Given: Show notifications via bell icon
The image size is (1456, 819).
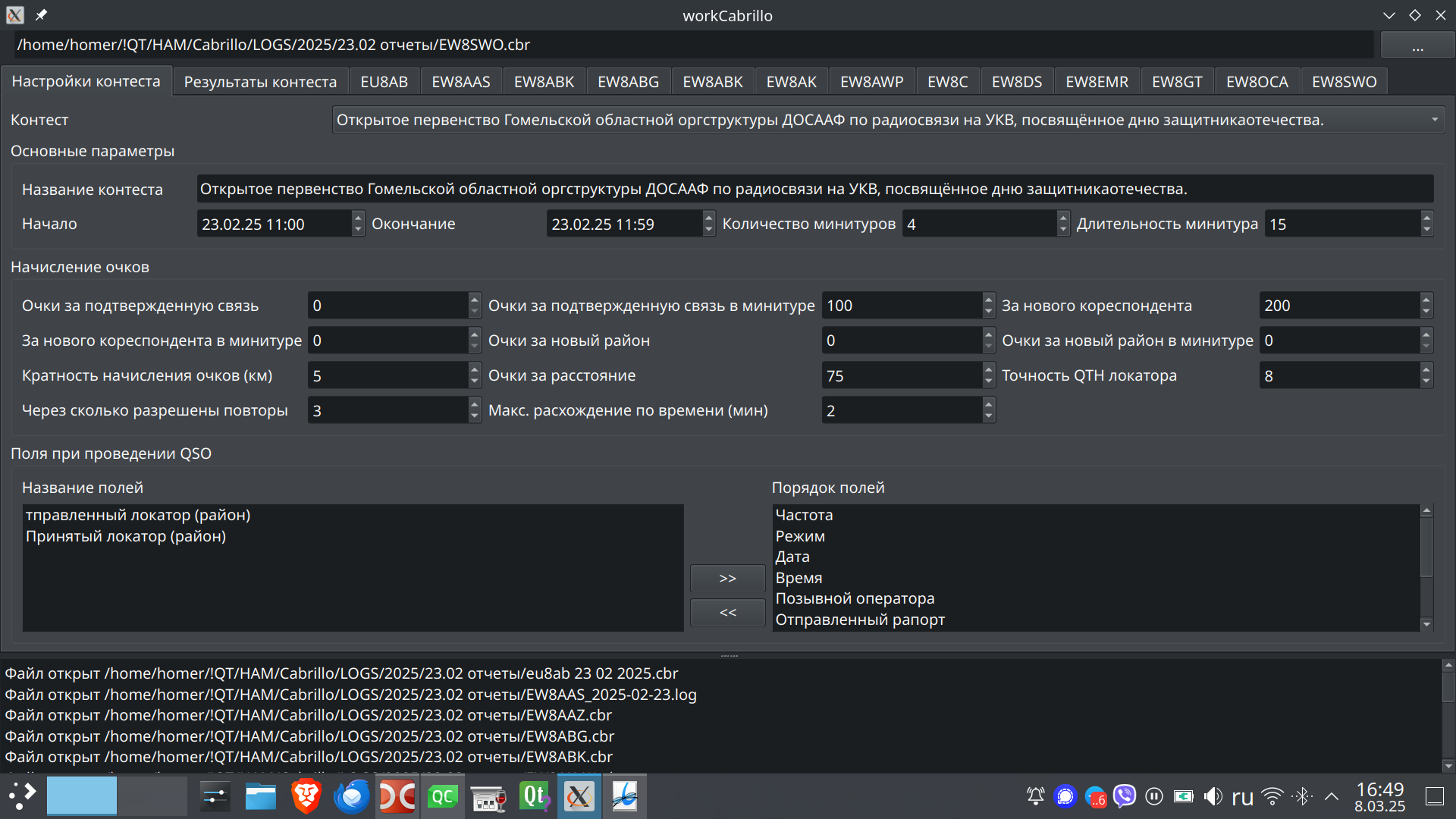Looking at the screenshot, I should point(1035,796).
